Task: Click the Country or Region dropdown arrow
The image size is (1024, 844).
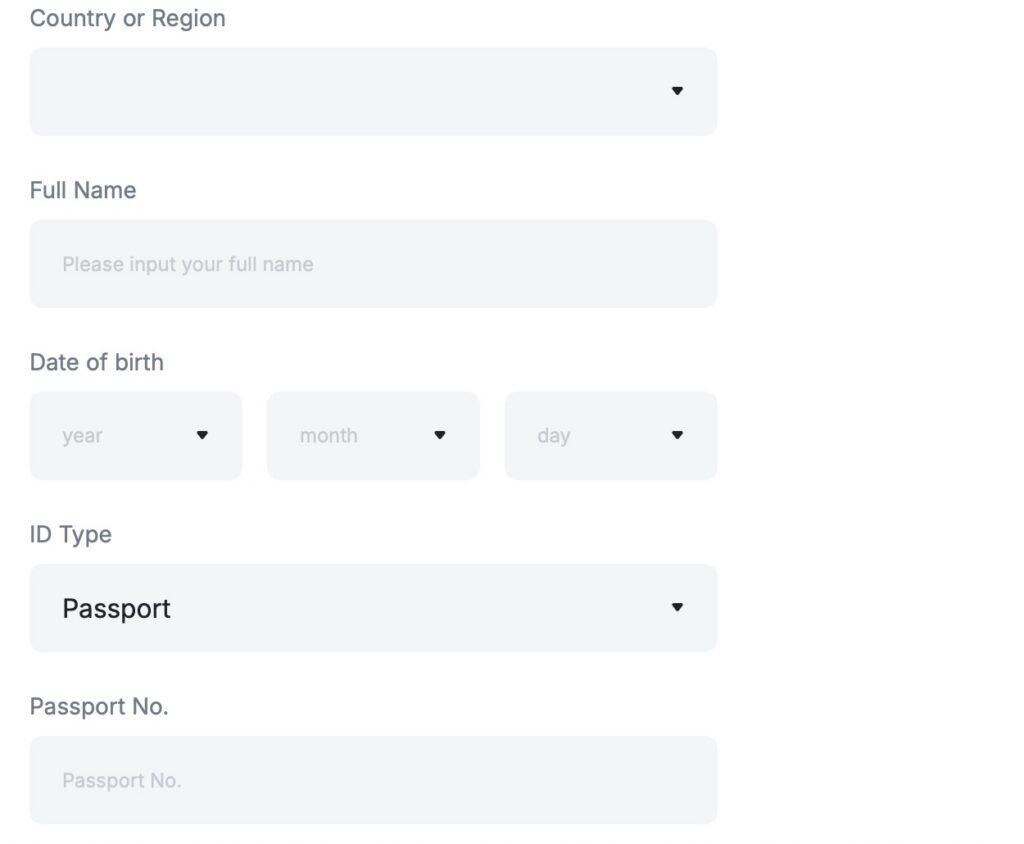Action: coord(677,91)
